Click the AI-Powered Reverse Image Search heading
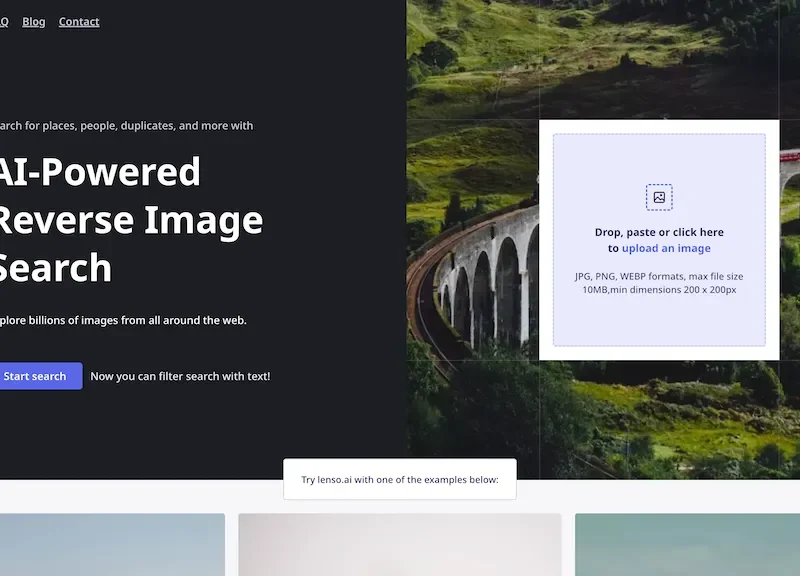 [x=130, y=220]
